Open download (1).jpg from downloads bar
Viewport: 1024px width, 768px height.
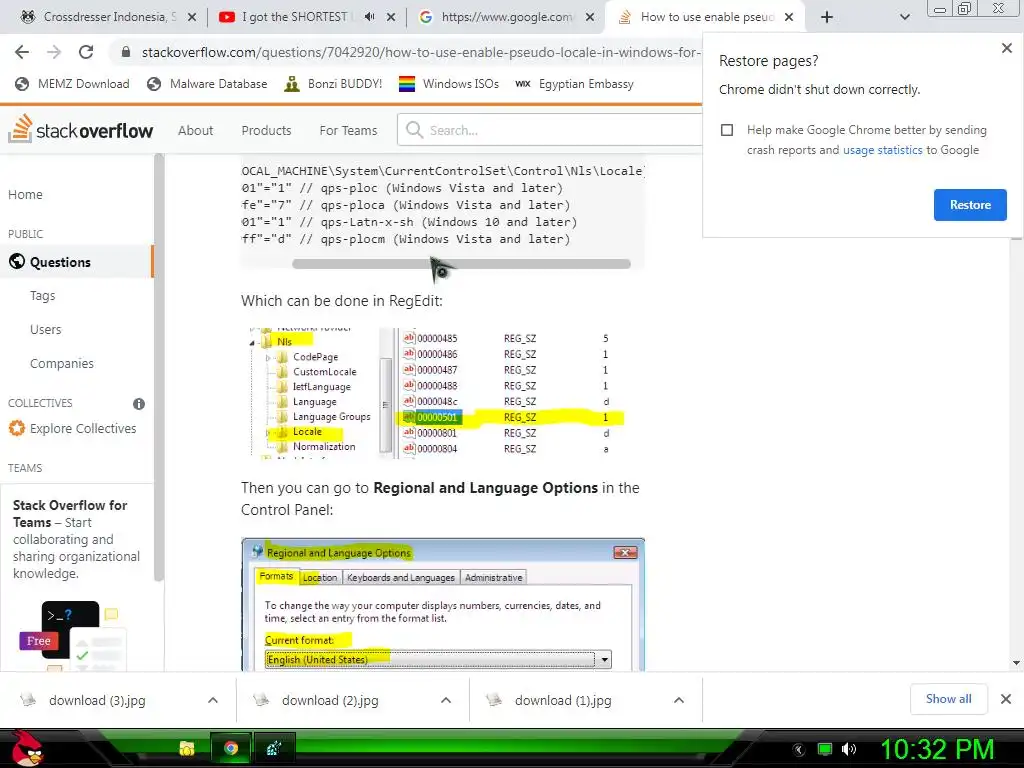(563, 700)
